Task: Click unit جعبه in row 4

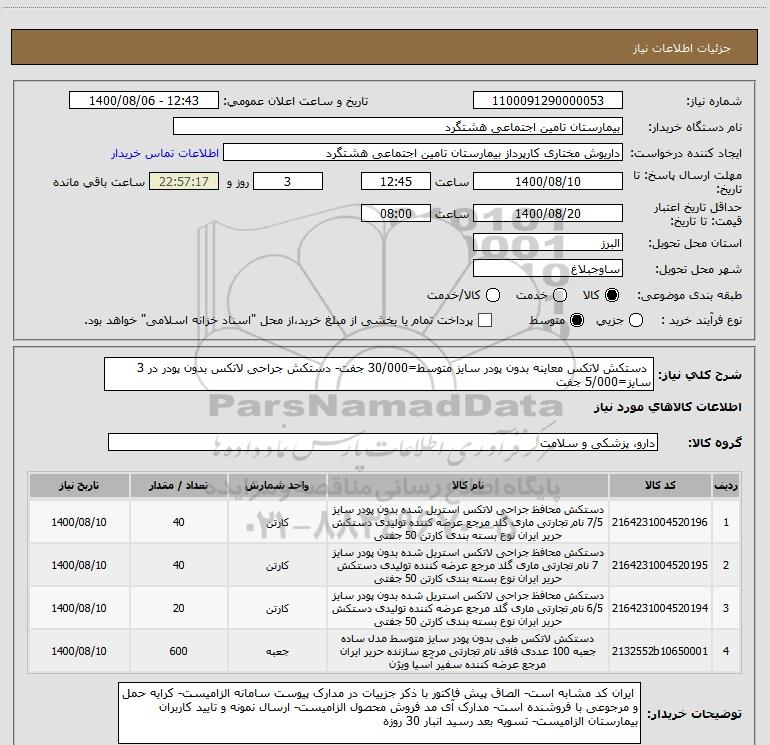Action: click(x=277, y=652)
